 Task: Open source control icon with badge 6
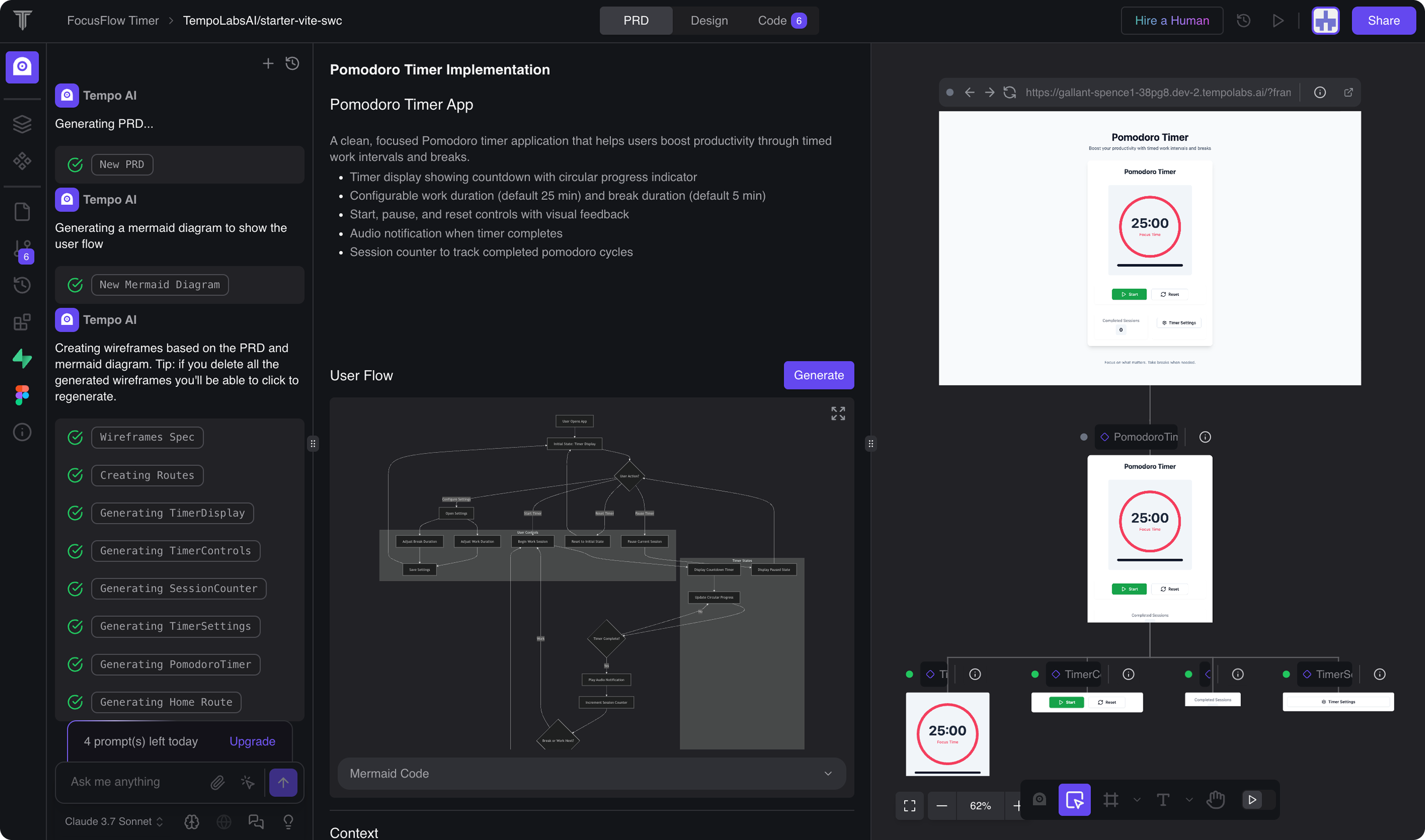click(x=23, y=251)
